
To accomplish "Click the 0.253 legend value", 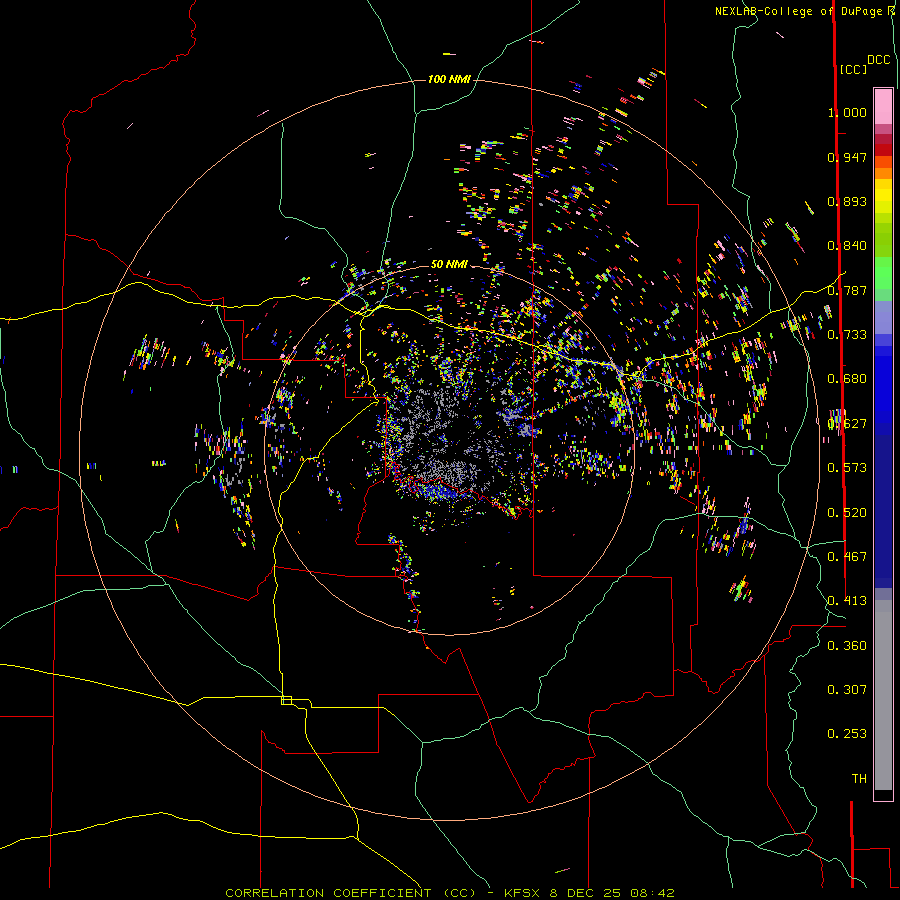I will point(847,734).
